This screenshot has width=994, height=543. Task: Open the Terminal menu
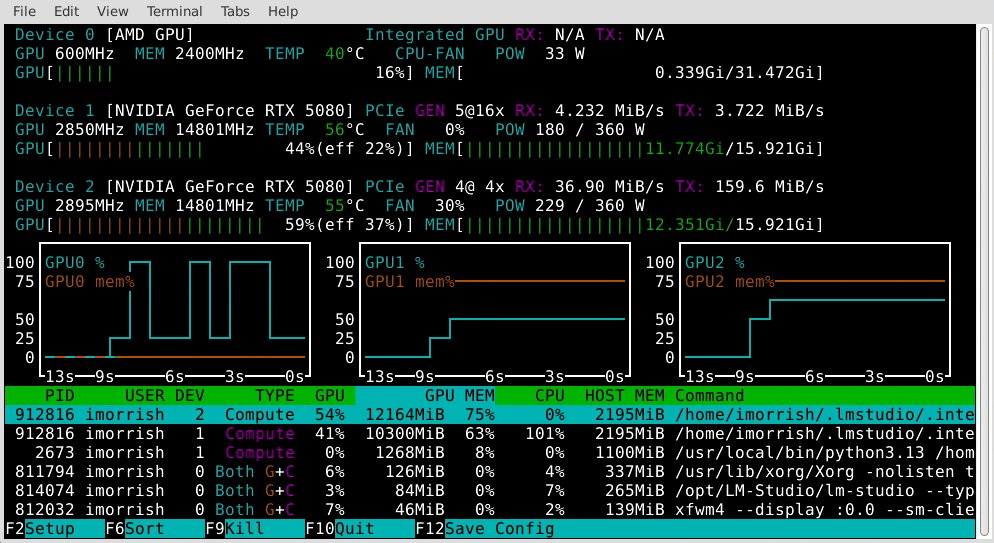coord(174,11)
